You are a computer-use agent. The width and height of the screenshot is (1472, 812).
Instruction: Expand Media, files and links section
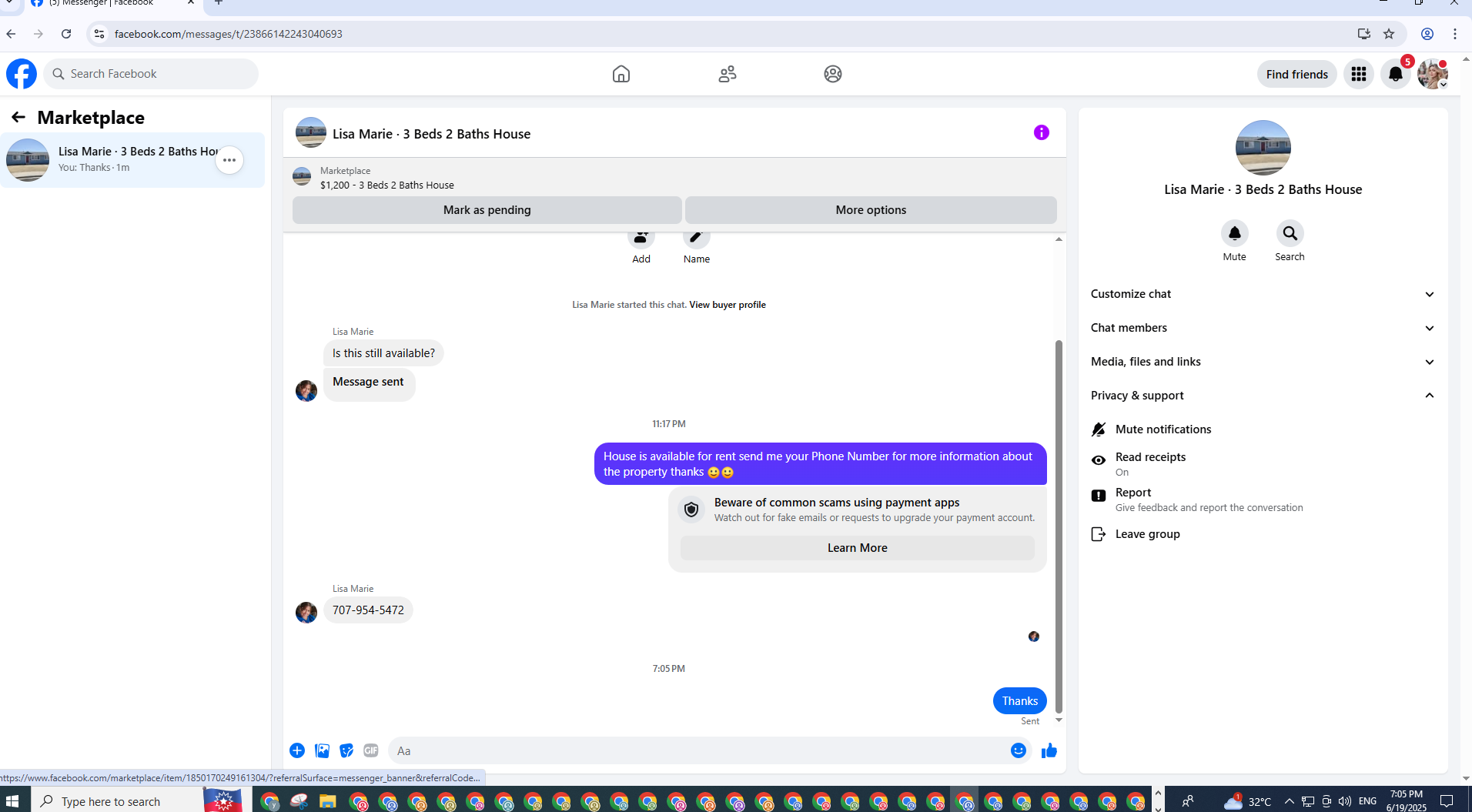(x=1263, y=362)
